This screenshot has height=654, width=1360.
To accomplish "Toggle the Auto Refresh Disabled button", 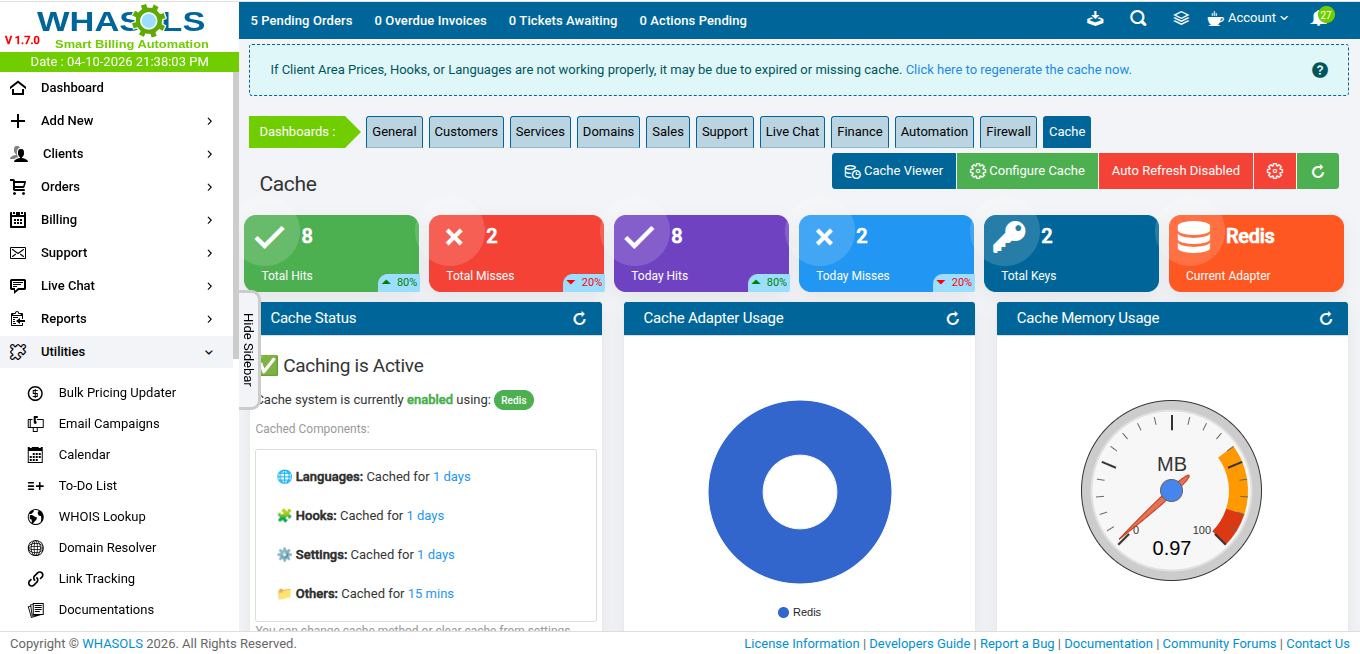I will tap(1175, 171).
